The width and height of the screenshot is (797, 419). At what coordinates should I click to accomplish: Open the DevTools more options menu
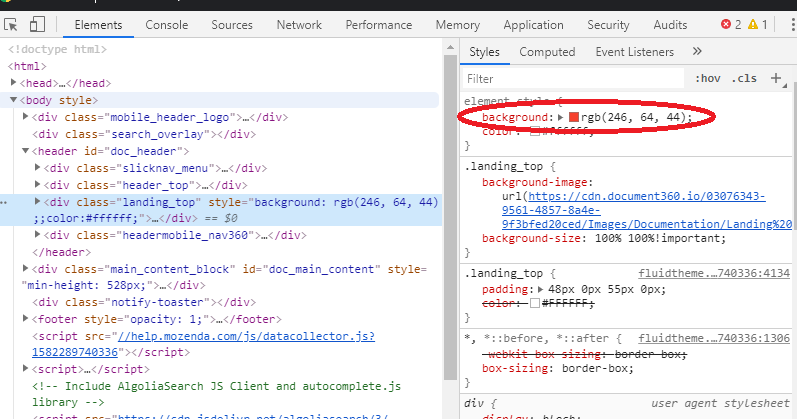(x=792, y=24)
